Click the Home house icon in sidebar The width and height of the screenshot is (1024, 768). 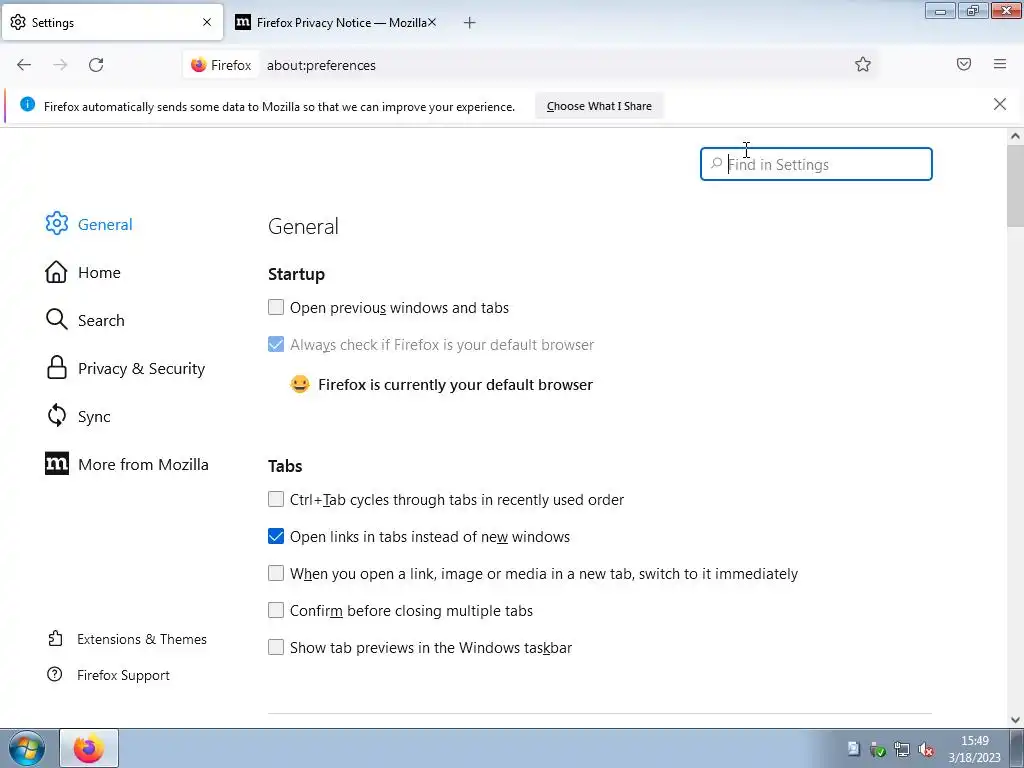point(56,272)
